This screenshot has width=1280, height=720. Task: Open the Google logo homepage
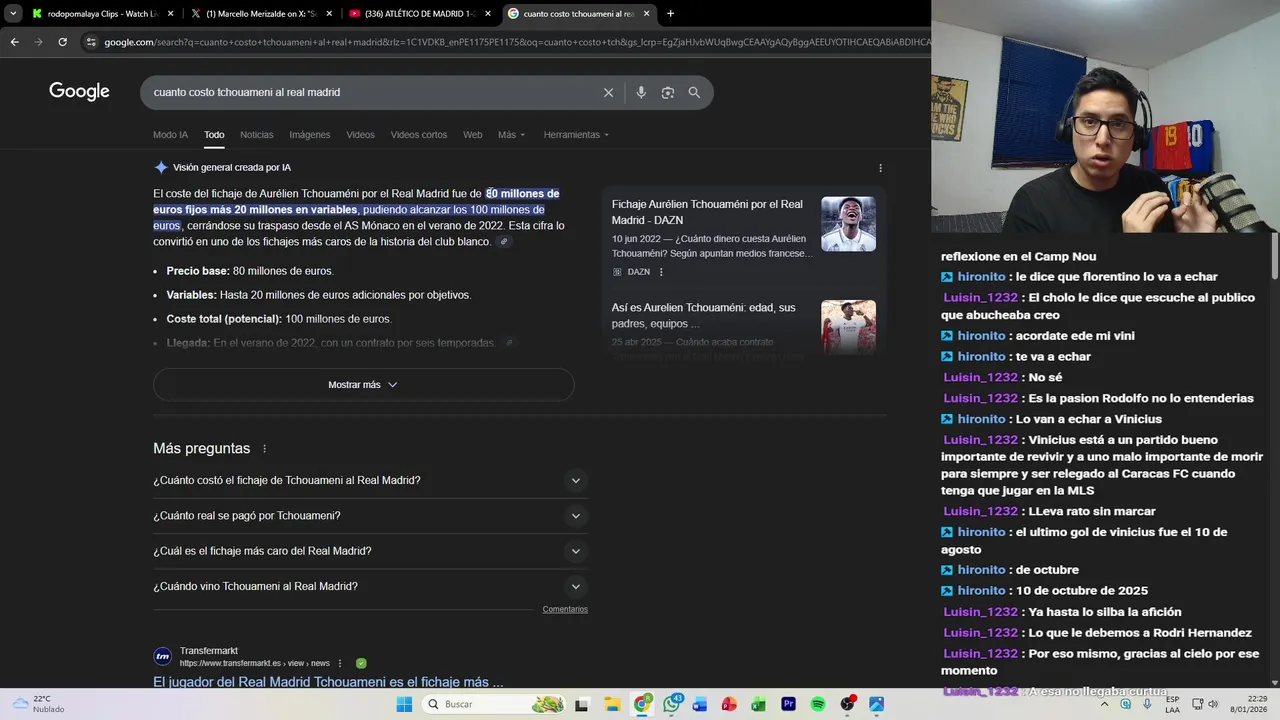click(x=79, y=92)
